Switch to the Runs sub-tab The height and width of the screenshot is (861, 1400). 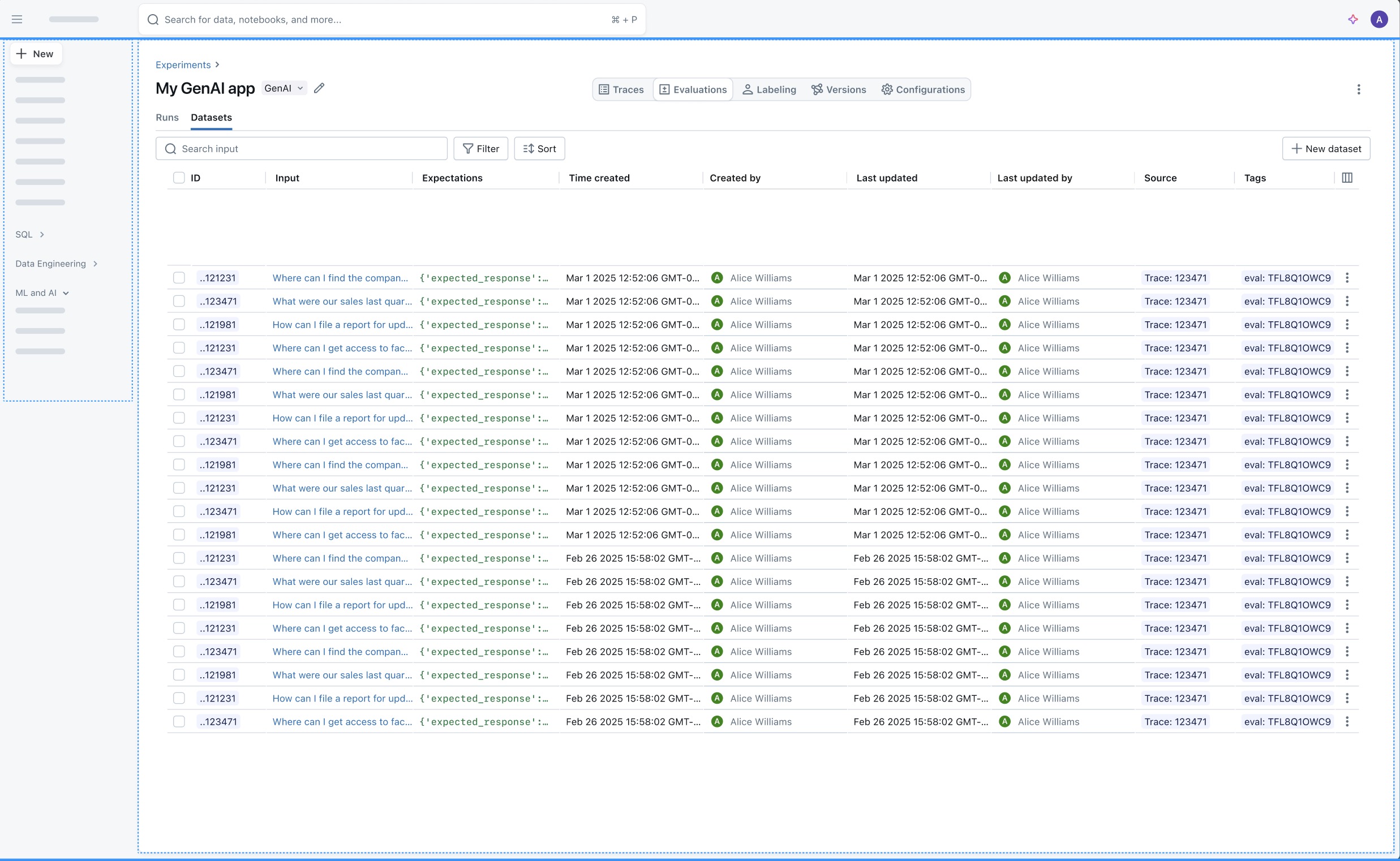point(167,117)
